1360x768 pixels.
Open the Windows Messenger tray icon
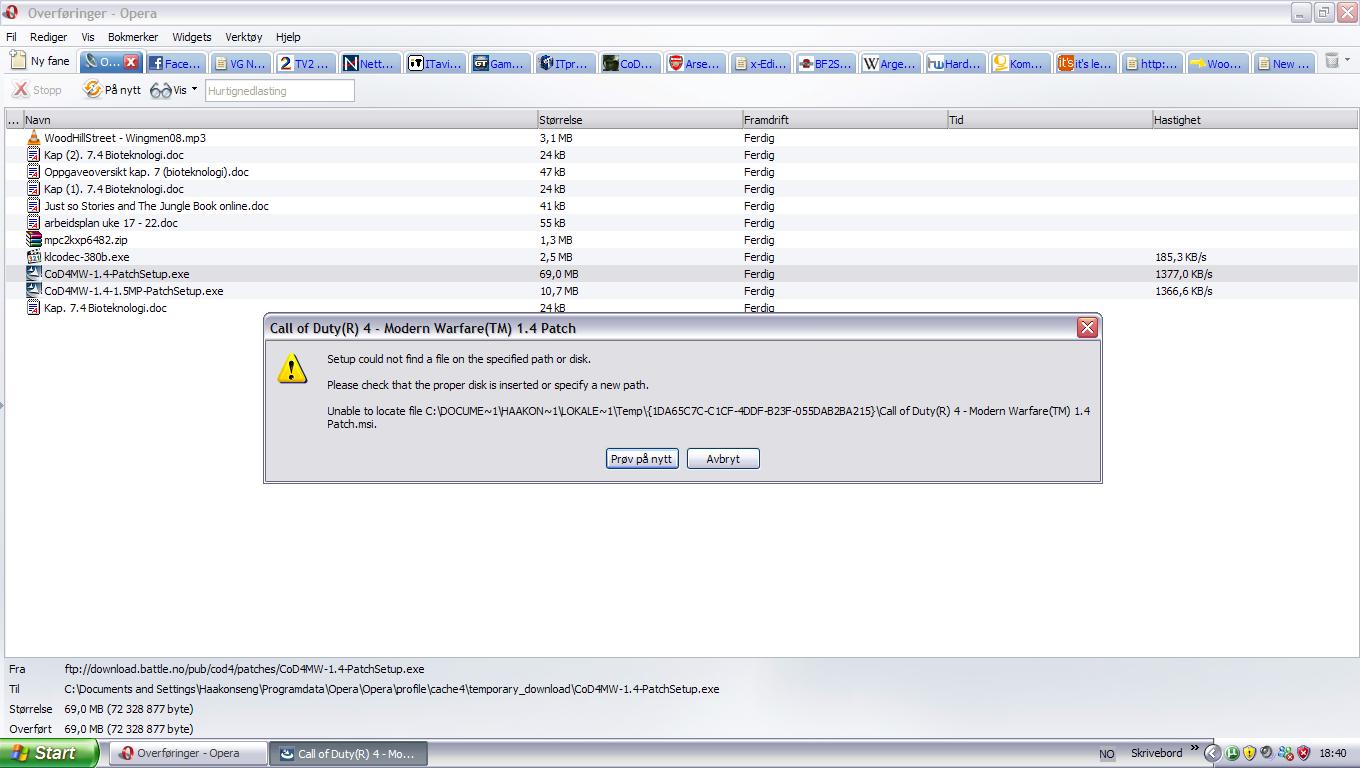pos(1285,754)
